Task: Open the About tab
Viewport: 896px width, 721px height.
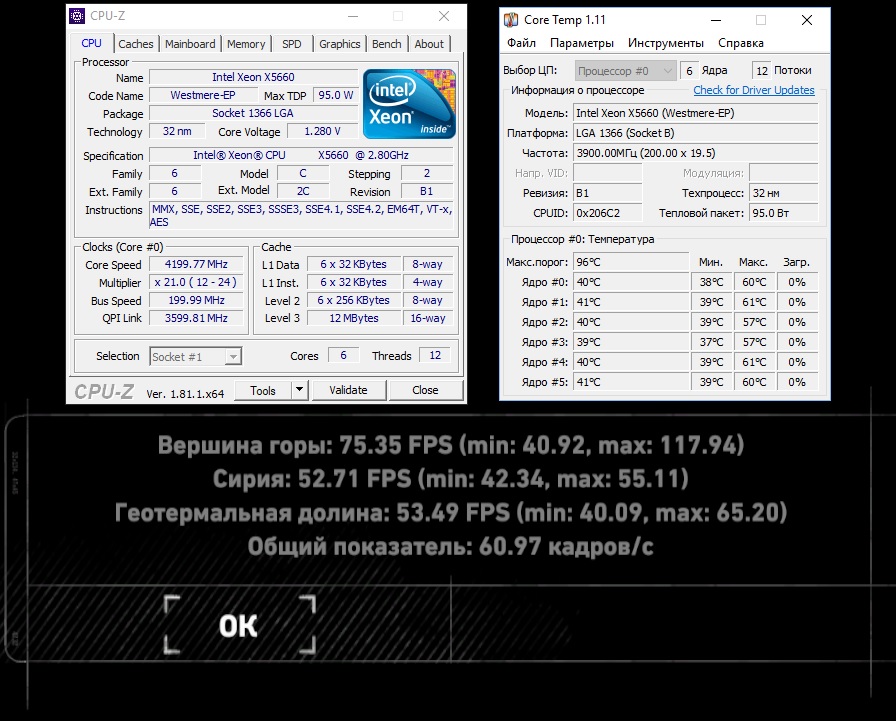Action: [429, 44]
